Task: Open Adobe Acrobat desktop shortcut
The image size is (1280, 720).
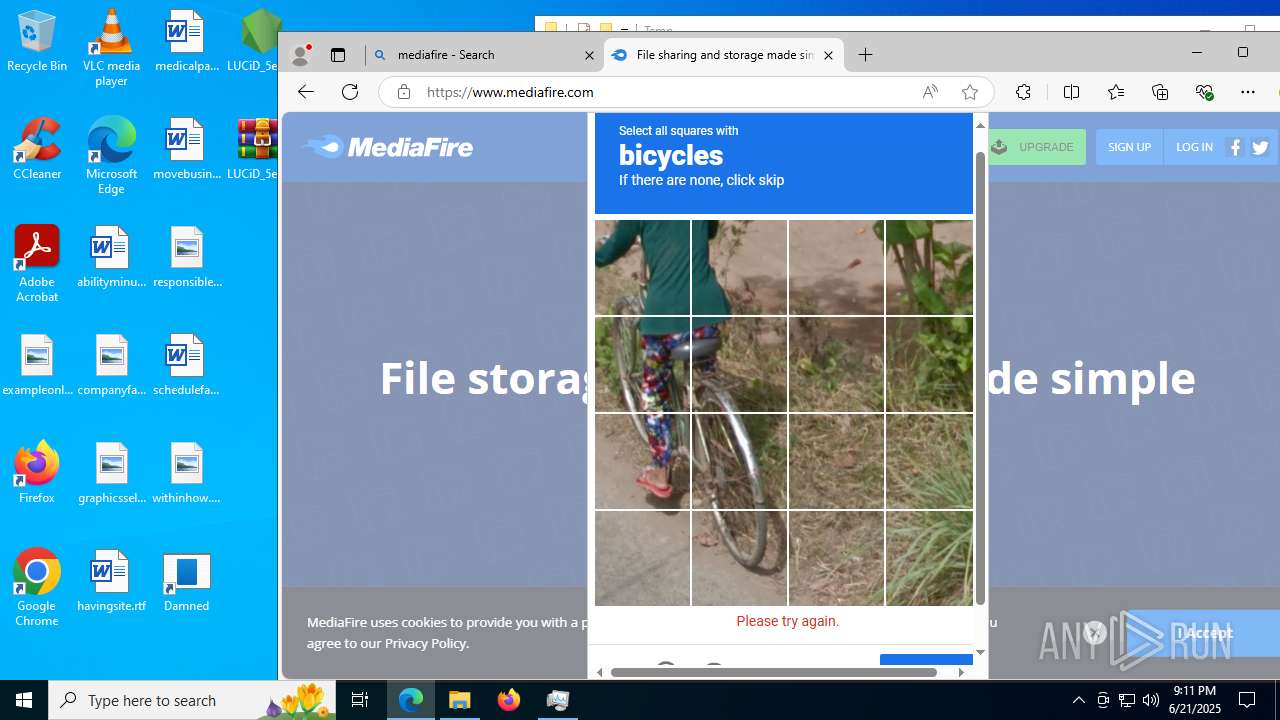Action: [37, 264]
